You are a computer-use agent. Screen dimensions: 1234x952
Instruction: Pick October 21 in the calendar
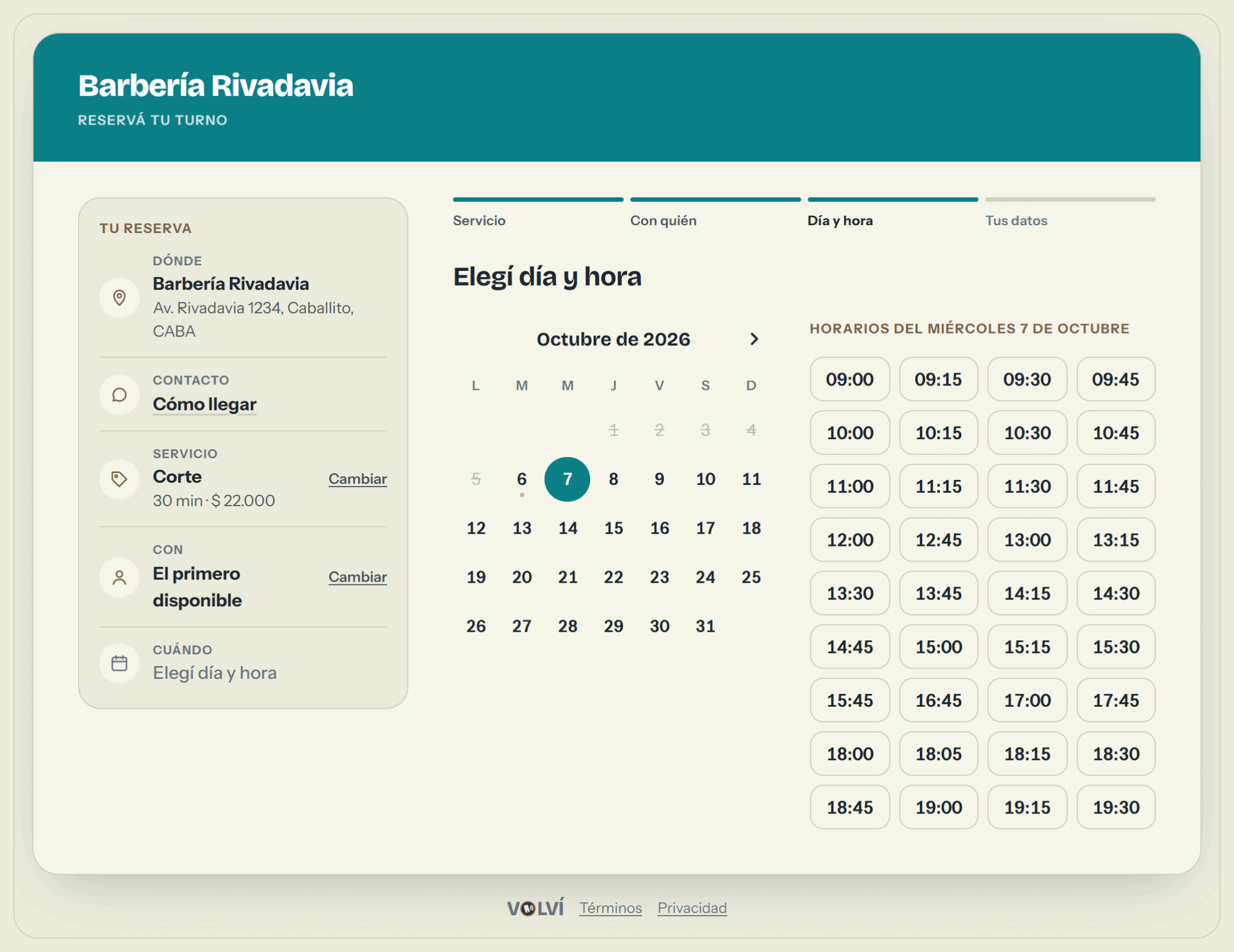(567, 577)
